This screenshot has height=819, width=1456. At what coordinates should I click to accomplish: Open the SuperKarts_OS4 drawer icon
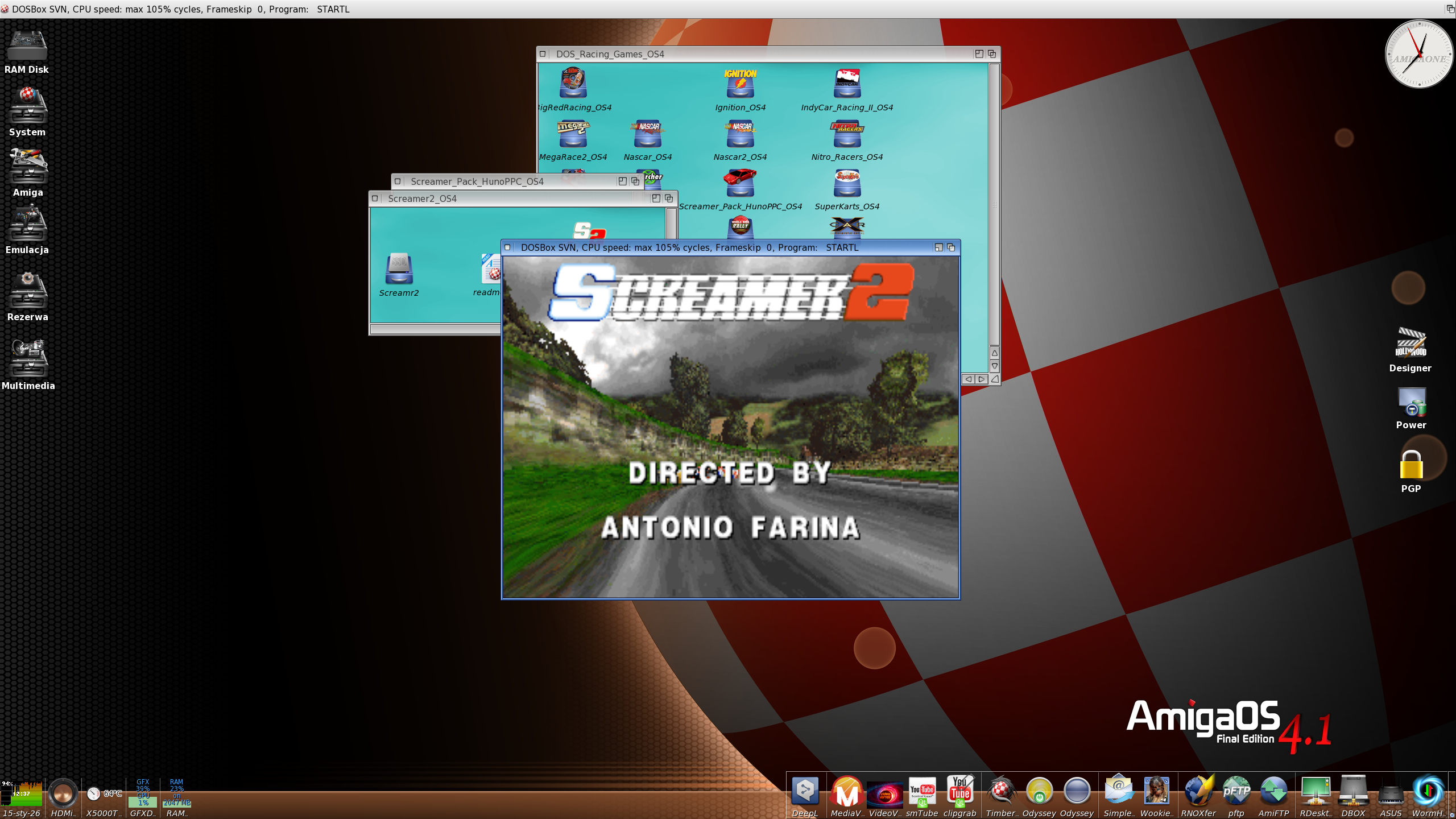[x=847, y=184]
